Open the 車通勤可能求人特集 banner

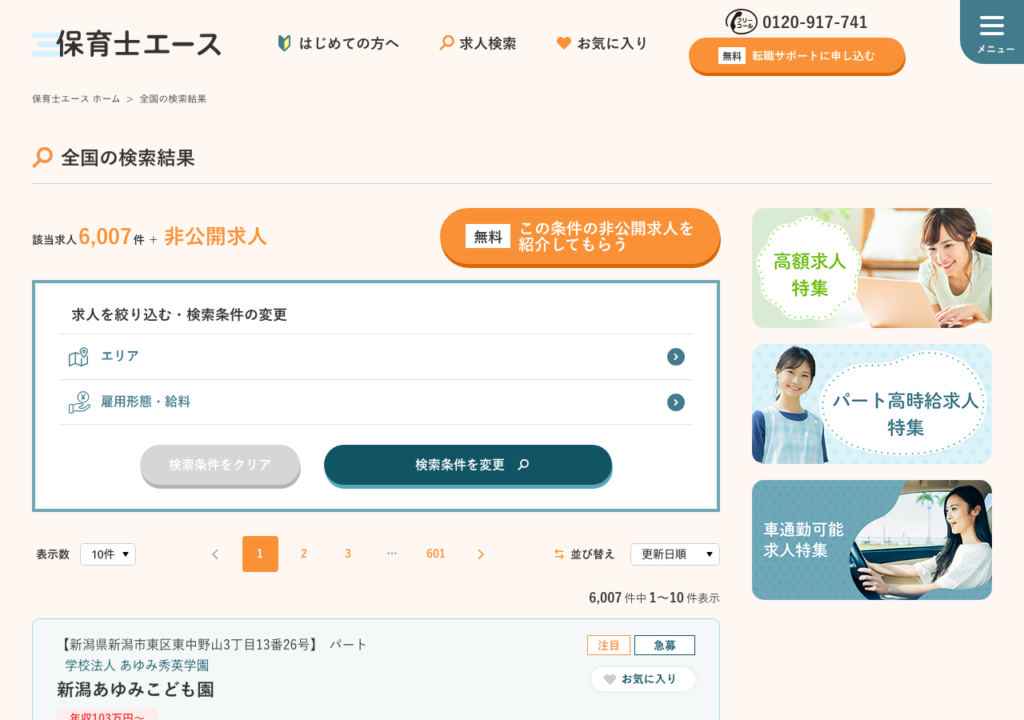872,540
